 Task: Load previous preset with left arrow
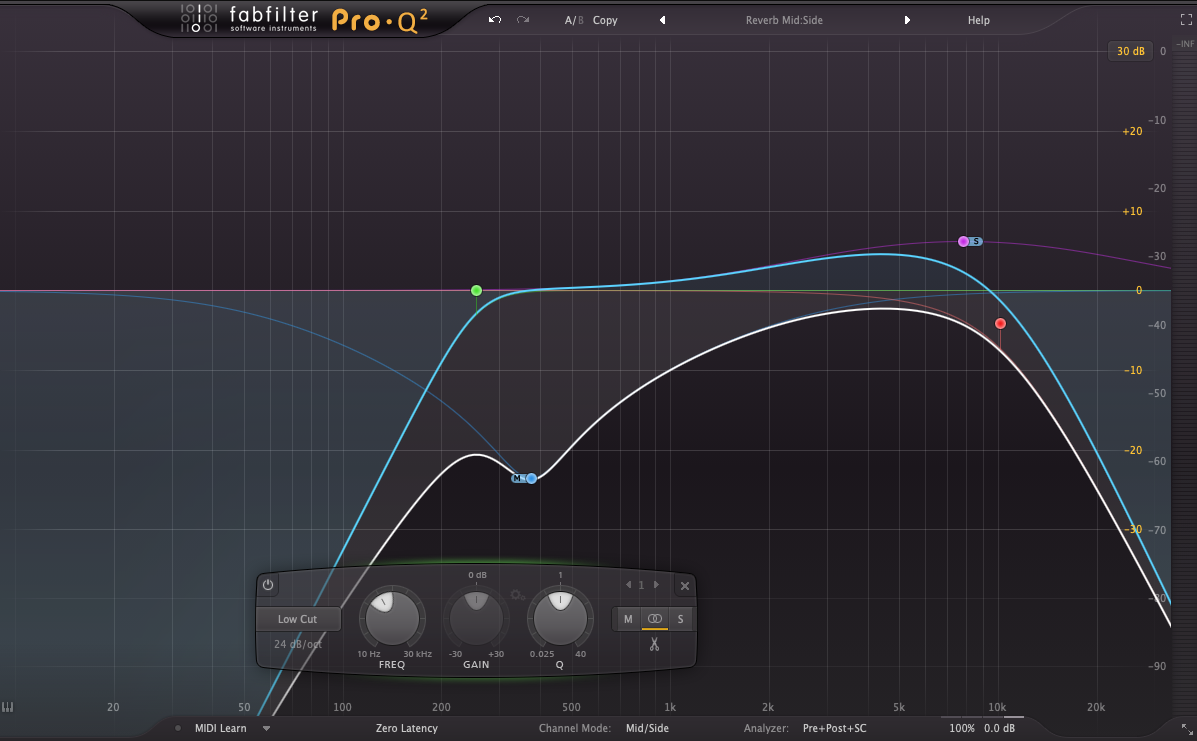662,21
